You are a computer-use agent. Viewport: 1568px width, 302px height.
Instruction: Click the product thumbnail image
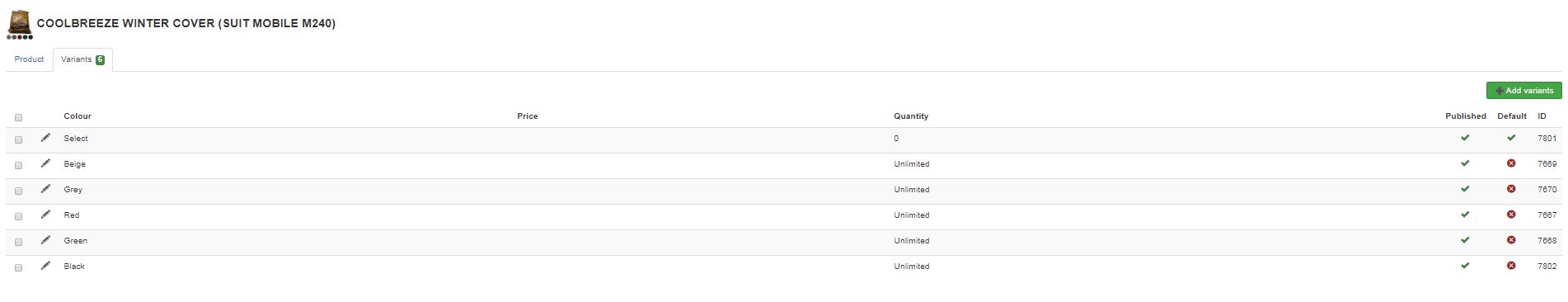pyautogui.click(x=20, y=25)
